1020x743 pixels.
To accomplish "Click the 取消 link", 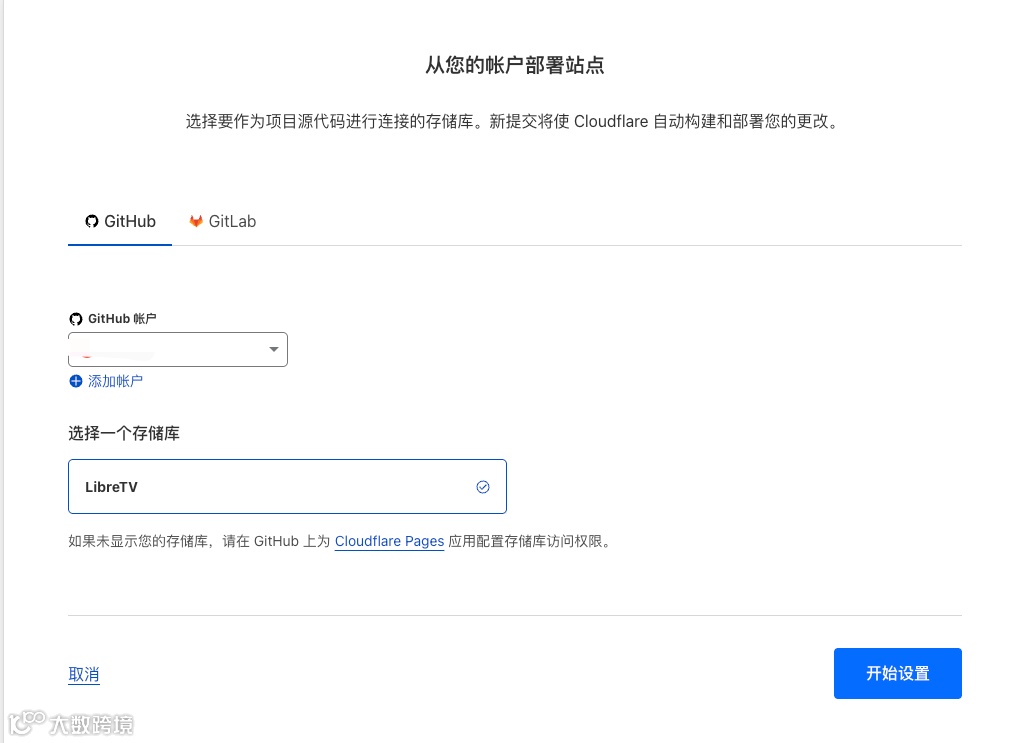I will [x=84, y=674].
